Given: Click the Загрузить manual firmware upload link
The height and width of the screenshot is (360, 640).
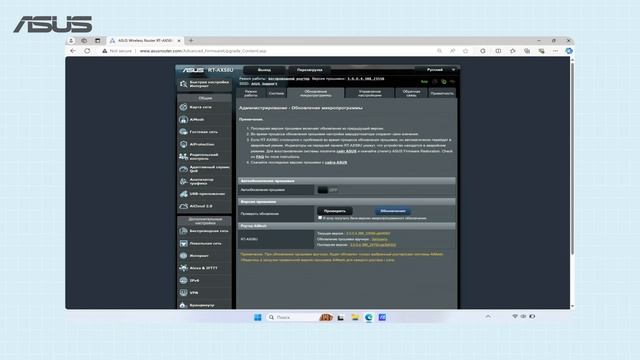Looking at the screenshot, I should click(380, 239).
